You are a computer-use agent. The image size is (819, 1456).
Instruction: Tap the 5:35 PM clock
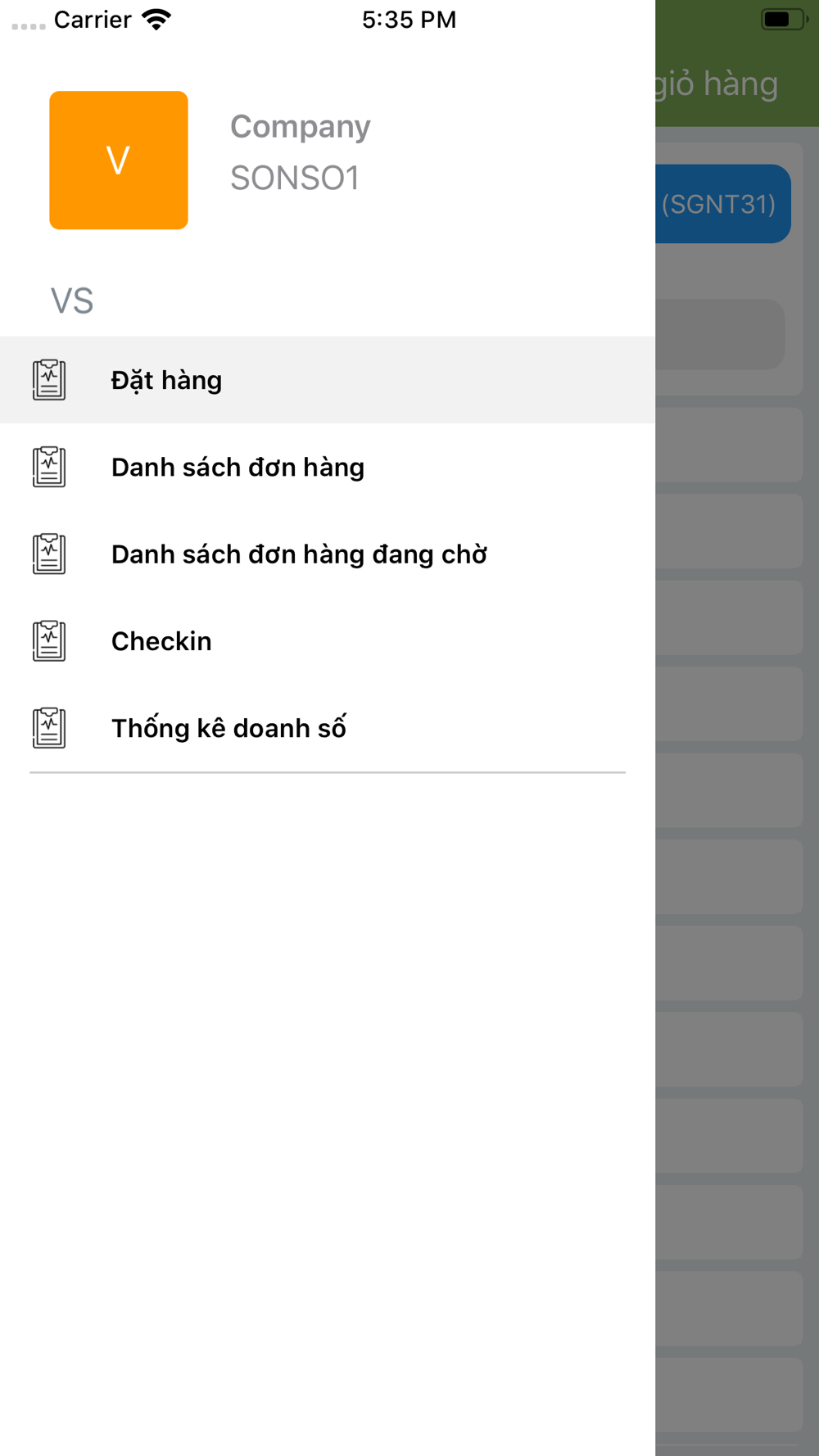[409, 20]
